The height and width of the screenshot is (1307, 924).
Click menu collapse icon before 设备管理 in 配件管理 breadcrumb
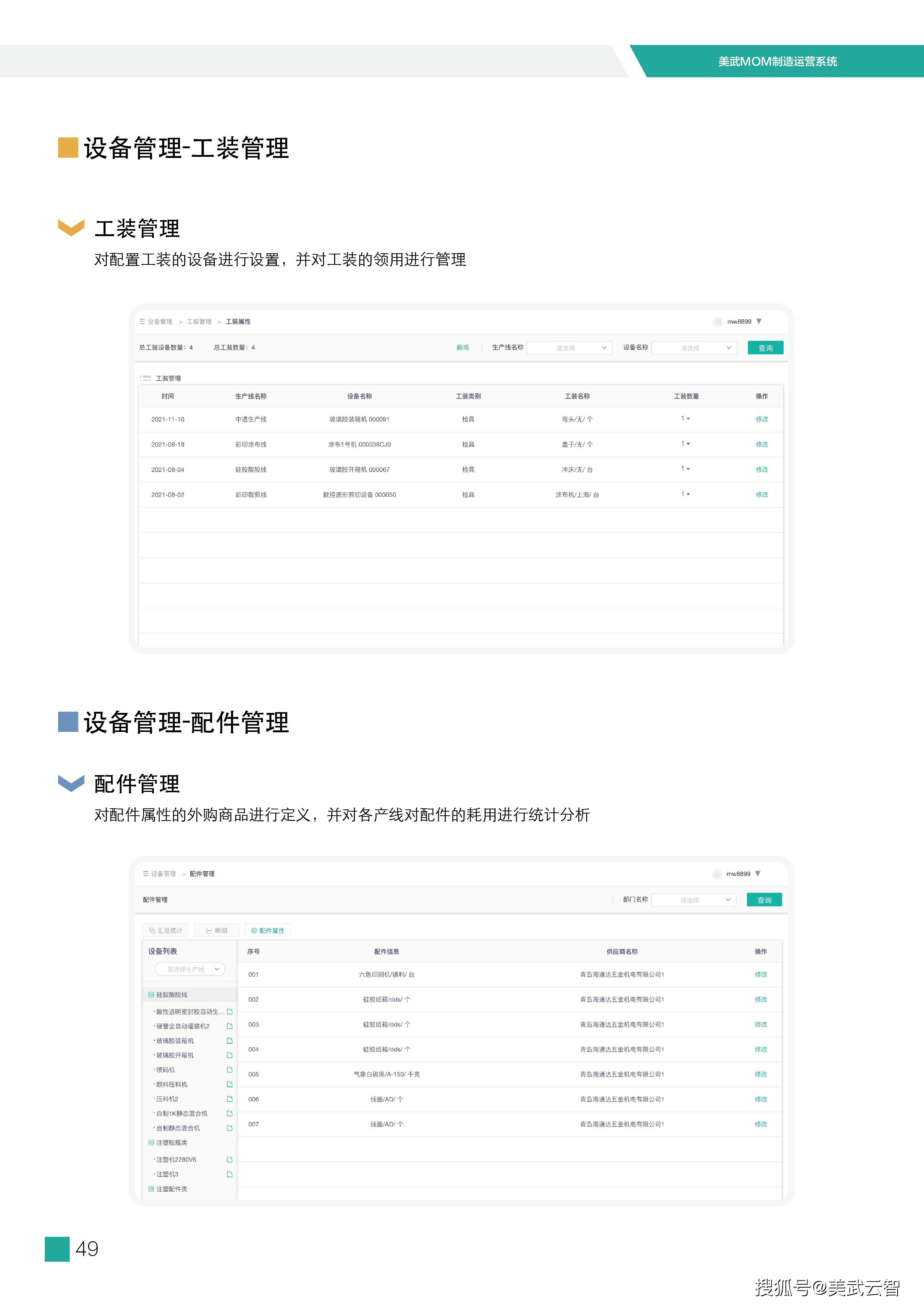pos(146,874)
